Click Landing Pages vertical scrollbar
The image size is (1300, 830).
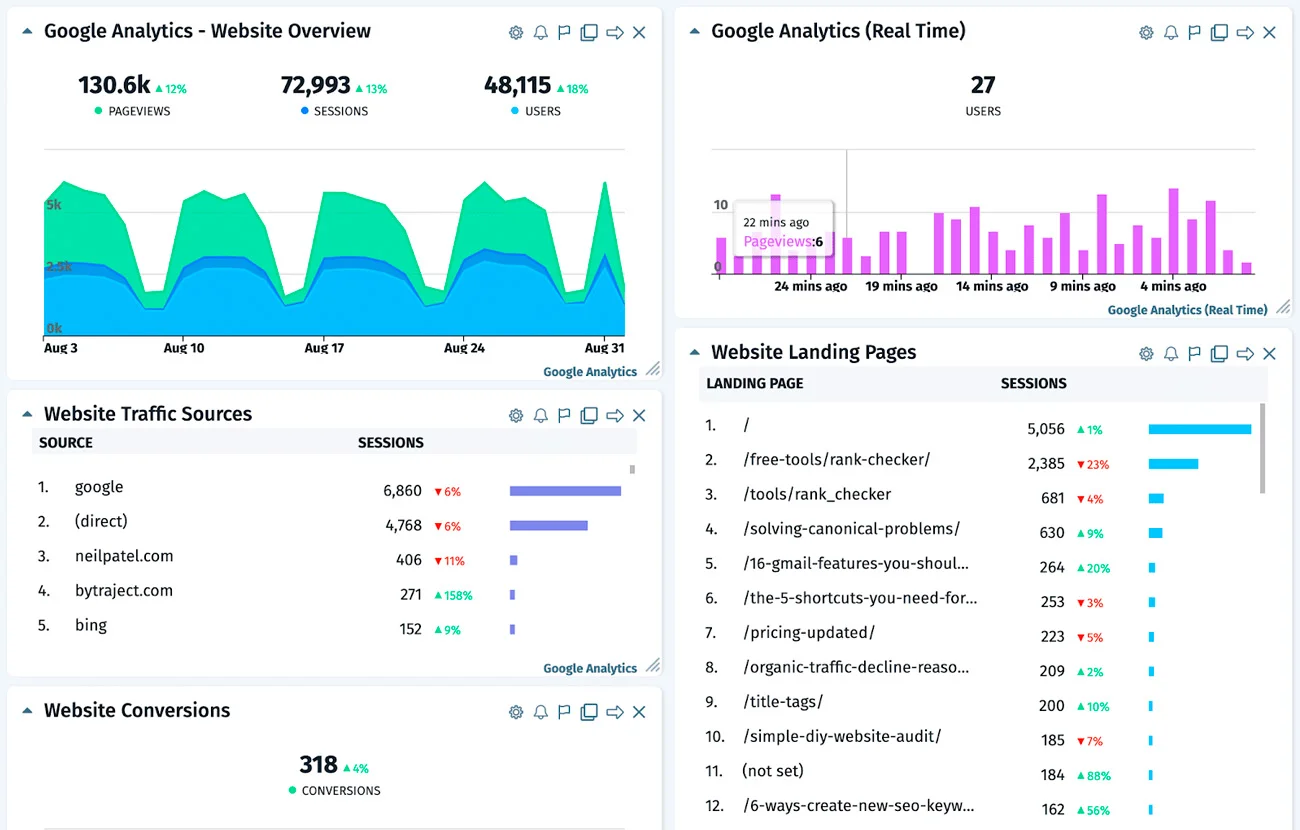pyautogui.click(x=1262, y=448)
